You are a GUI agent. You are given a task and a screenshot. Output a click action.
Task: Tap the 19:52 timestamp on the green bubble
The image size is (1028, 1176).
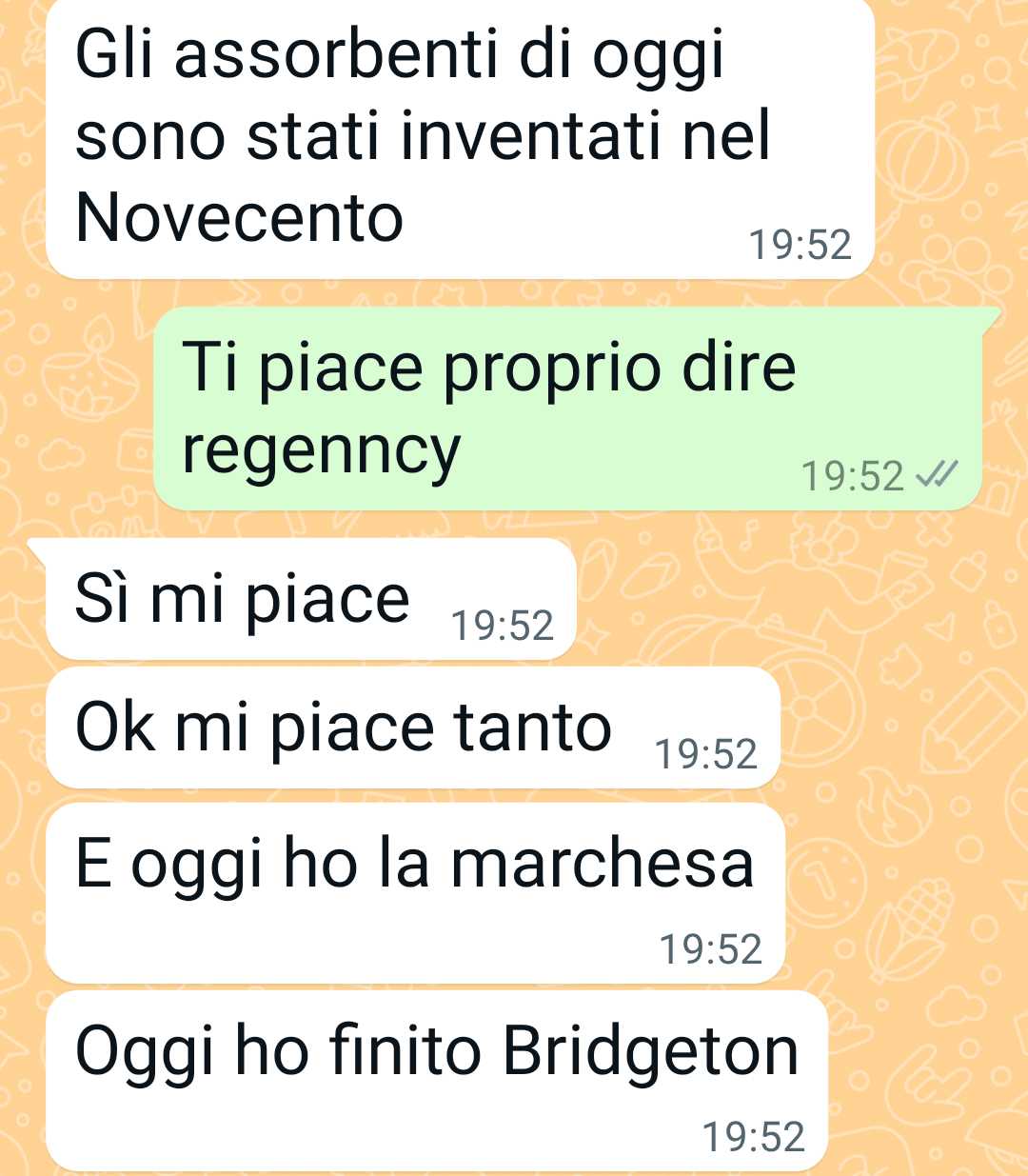852,476
